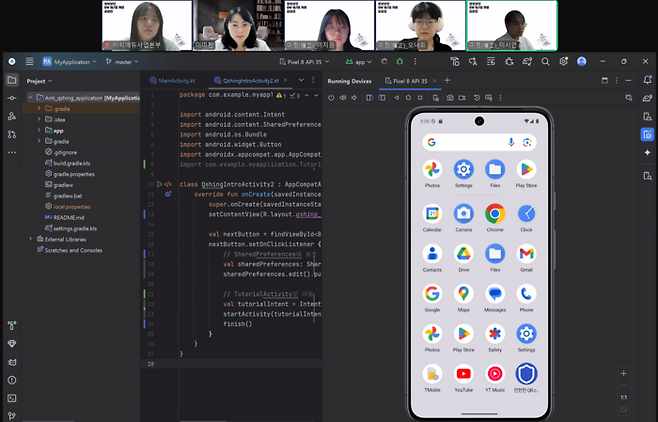658x422 pixels.
Task: Open the Gemini sparkle icon in right sidebar
Action: pos(647,152)
